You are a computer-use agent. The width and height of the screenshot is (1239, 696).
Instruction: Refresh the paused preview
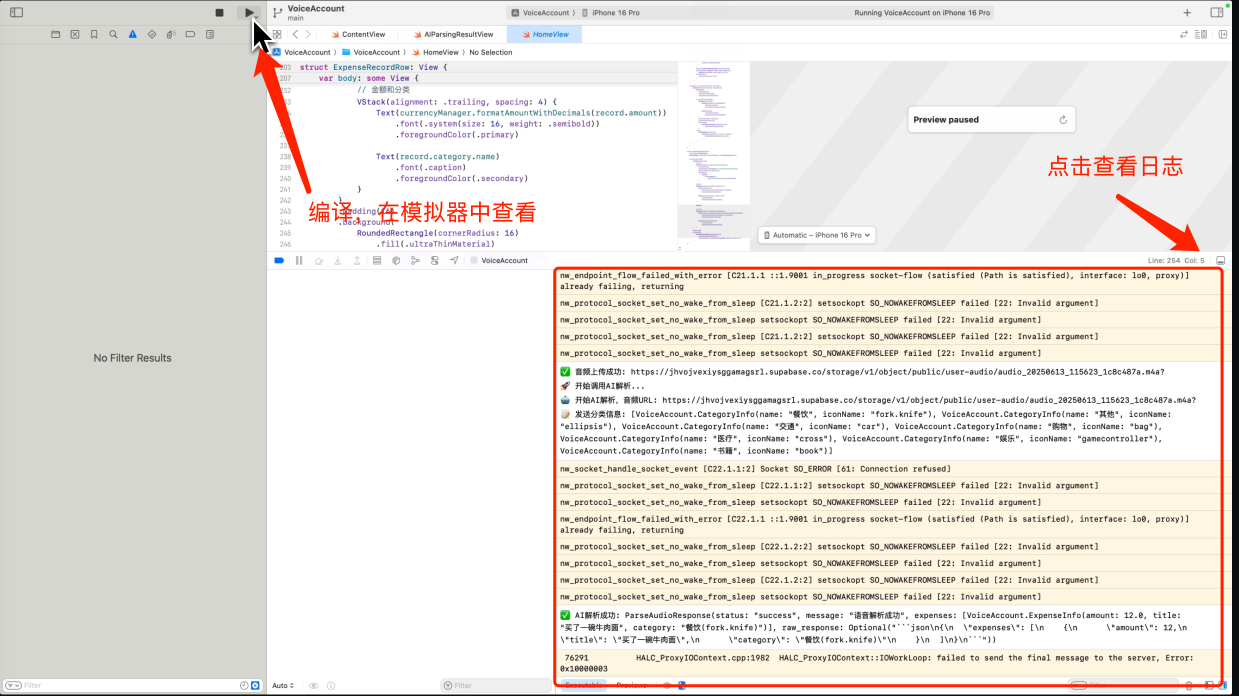(x=1062, y=120)
